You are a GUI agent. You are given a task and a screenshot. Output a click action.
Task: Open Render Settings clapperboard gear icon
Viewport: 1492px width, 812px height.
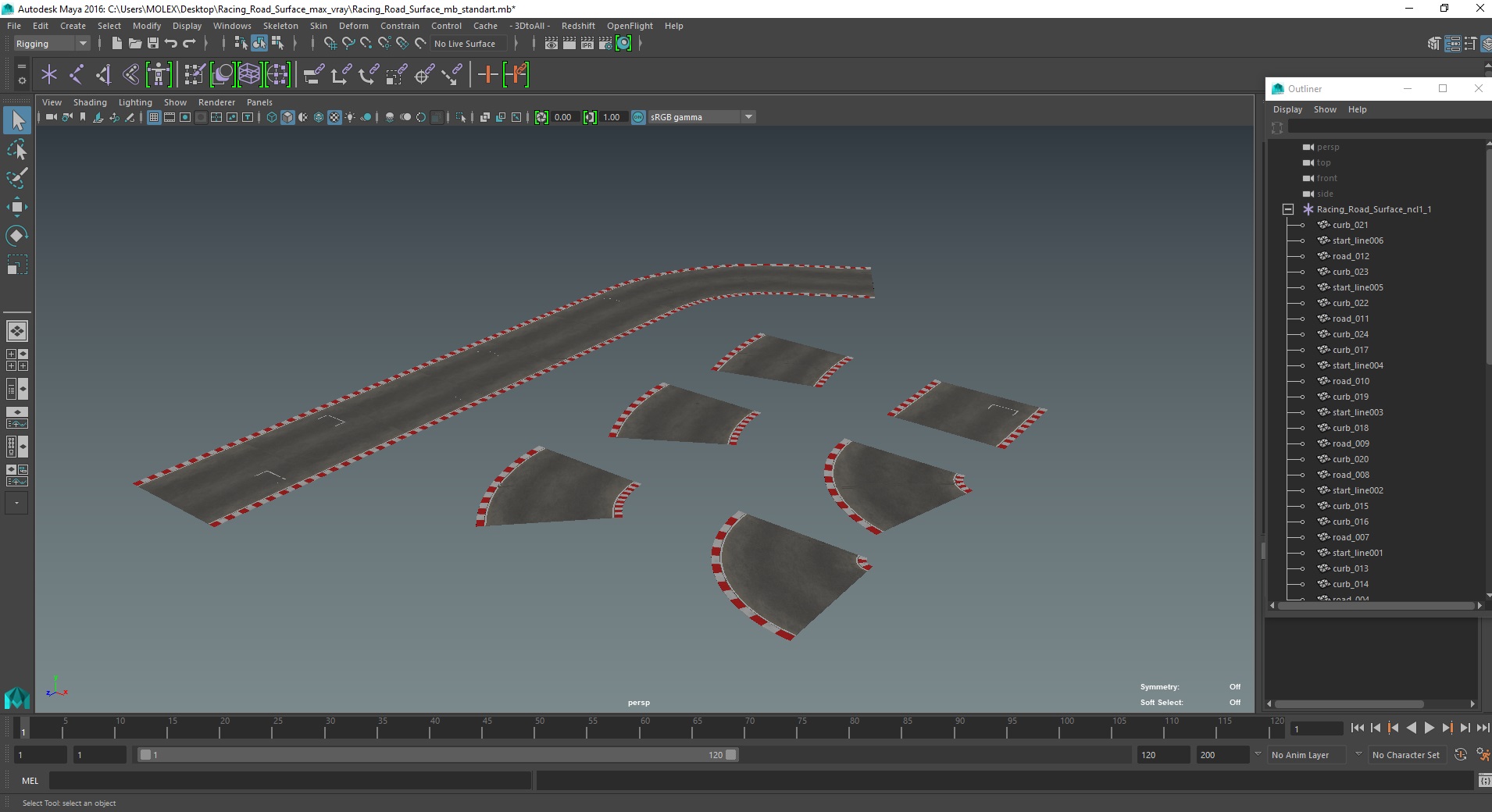pyautogui.click(x=605, y=44)
